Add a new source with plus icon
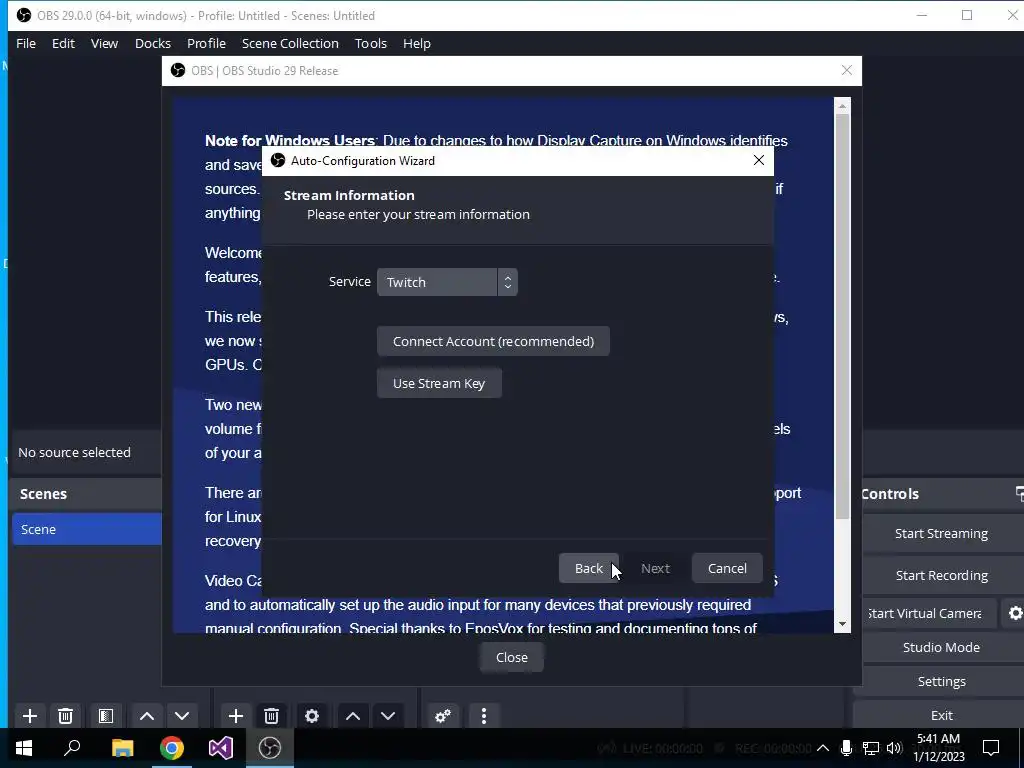This screenshot has width=1024, height=768. pos(236,716)
